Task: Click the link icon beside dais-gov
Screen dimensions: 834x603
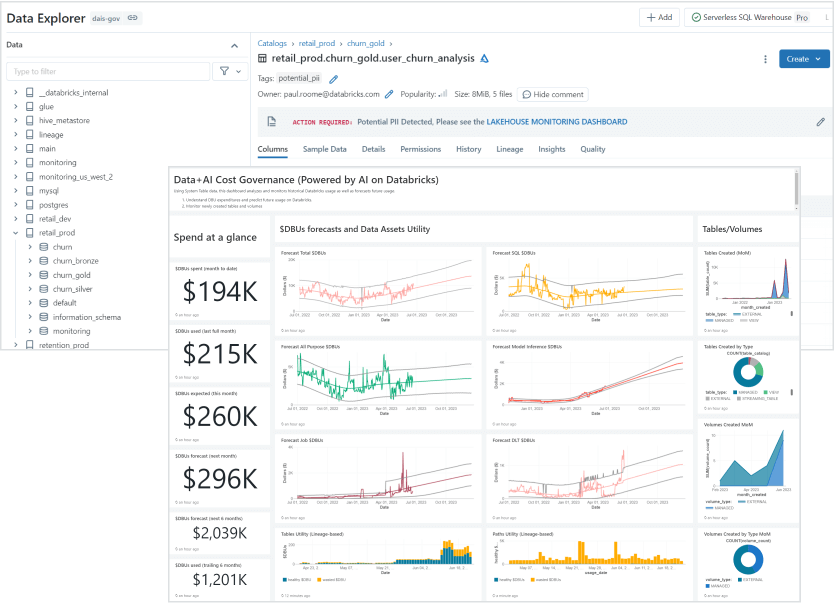Action: pyautogui.click(x=133, y=18)
